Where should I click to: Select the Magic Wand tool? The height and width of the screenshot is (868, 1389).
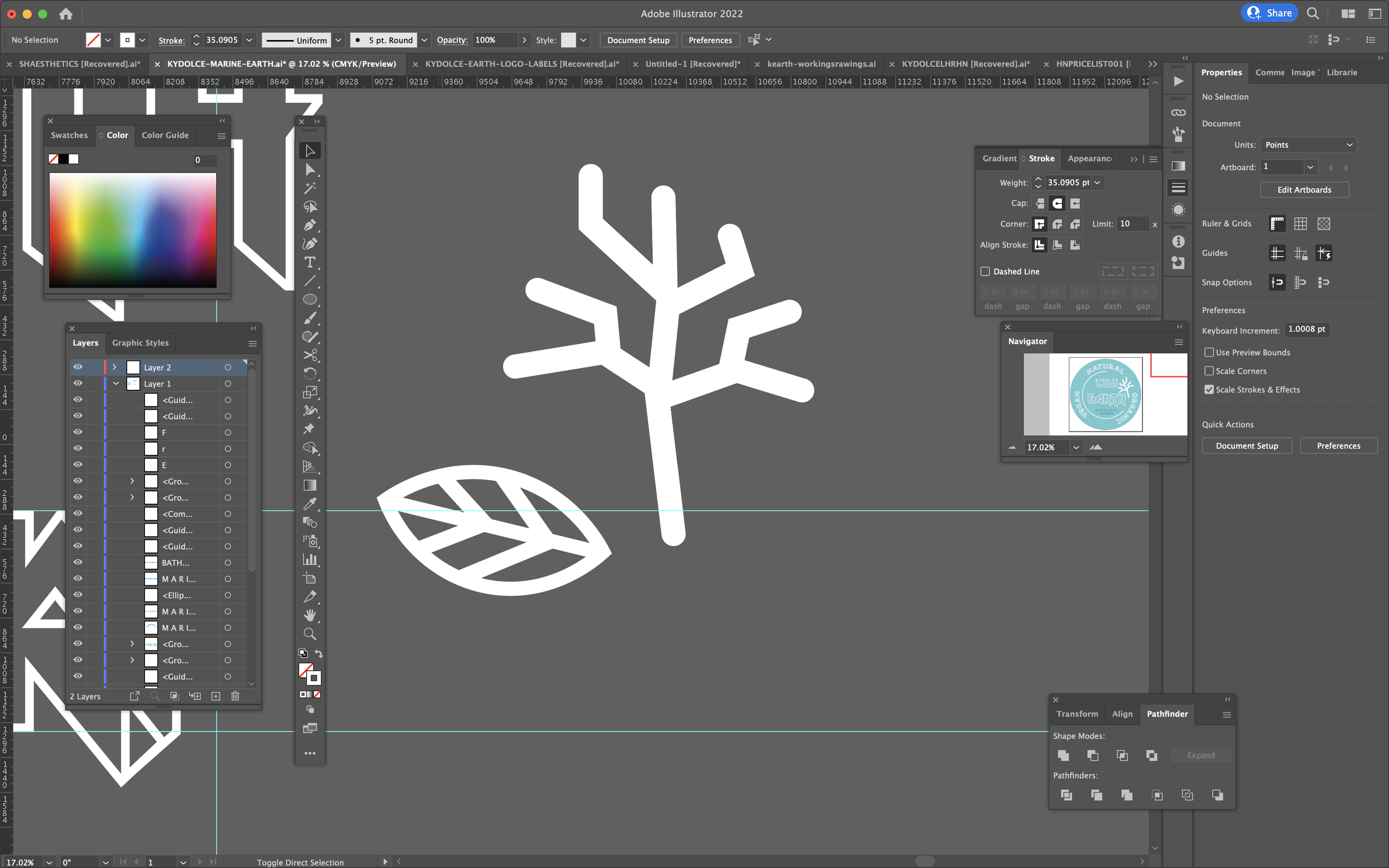[x=309, y=188]
